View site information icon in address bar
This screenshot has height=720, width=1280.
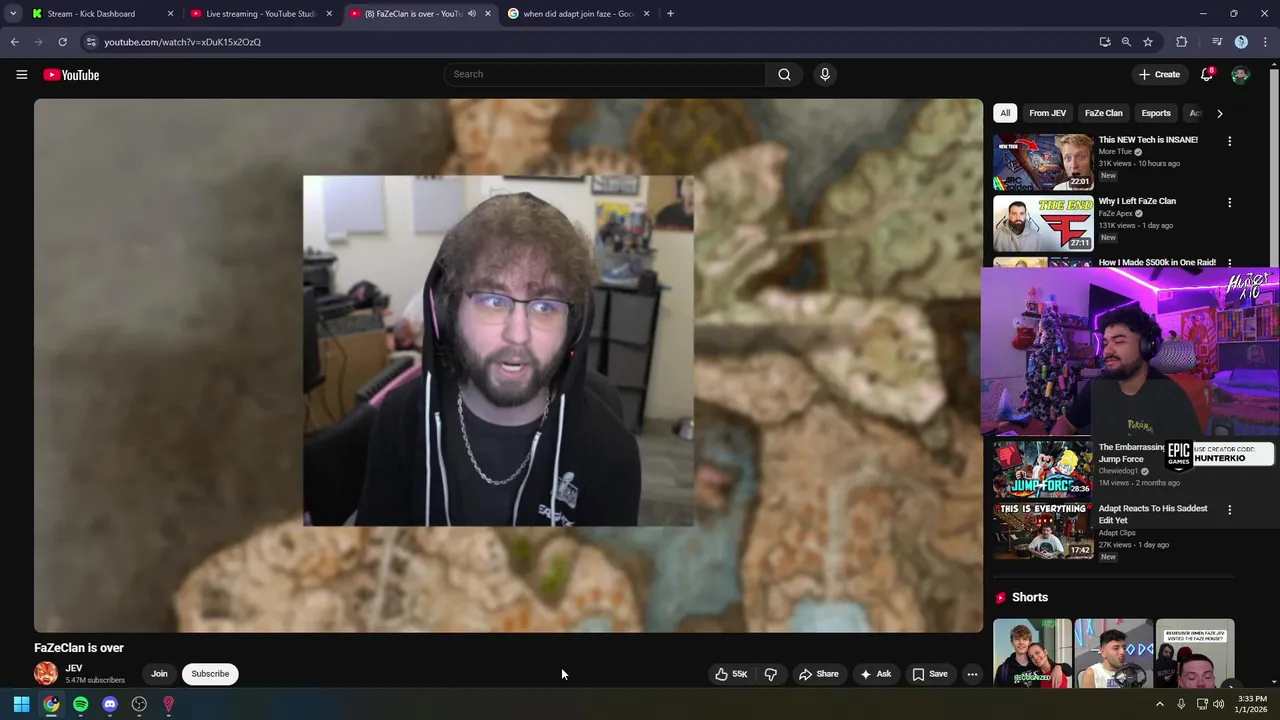[x=91, y=42]
